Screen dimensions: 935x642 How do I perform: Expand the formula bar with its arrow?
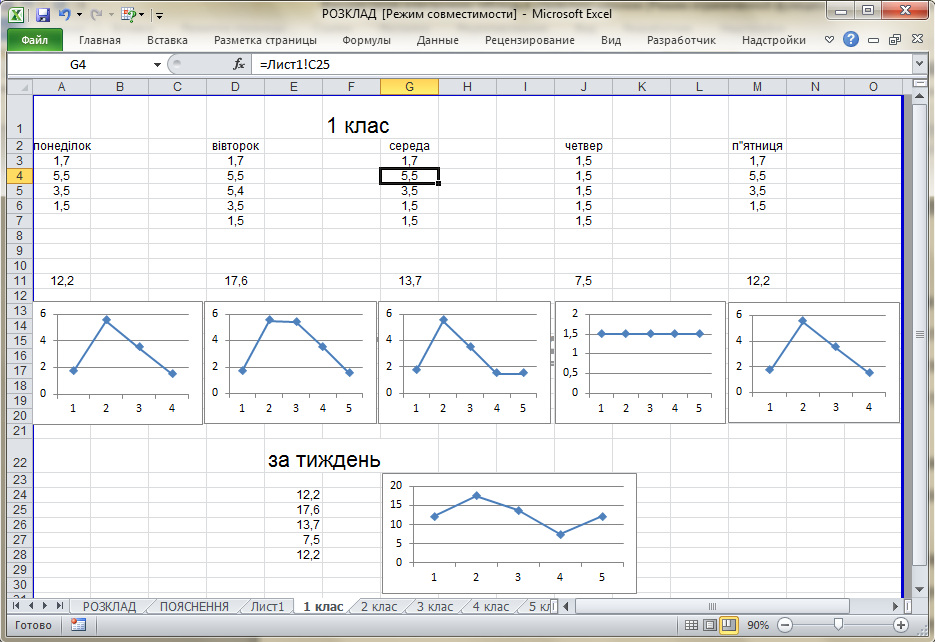(x=919, y=64)
